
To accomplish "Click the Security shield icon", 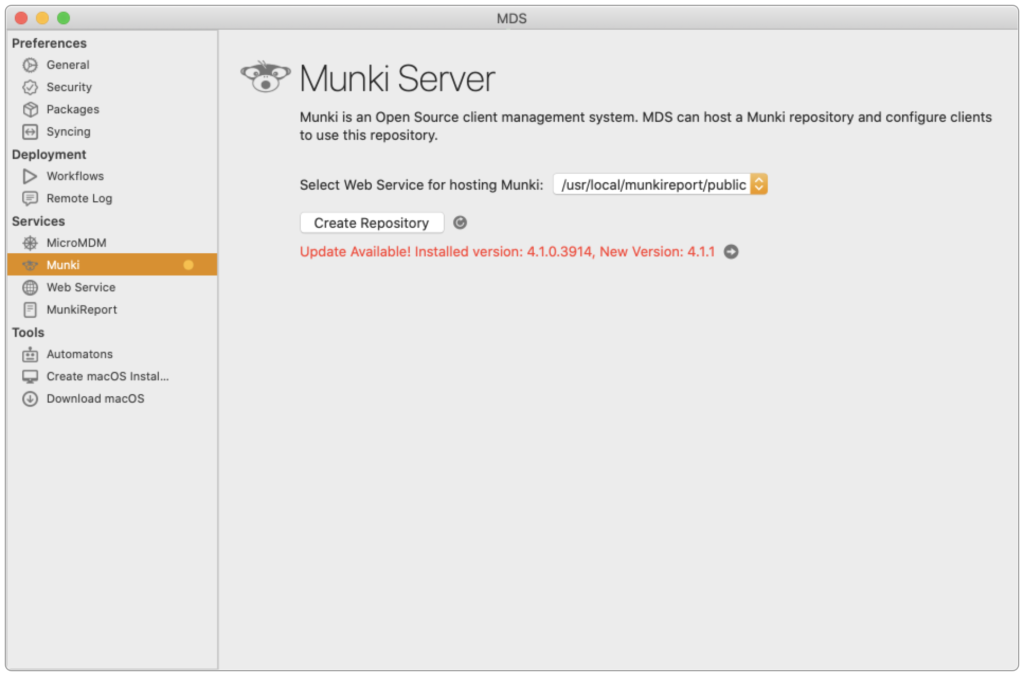I will pyautogui.click(x=30, y=87).
